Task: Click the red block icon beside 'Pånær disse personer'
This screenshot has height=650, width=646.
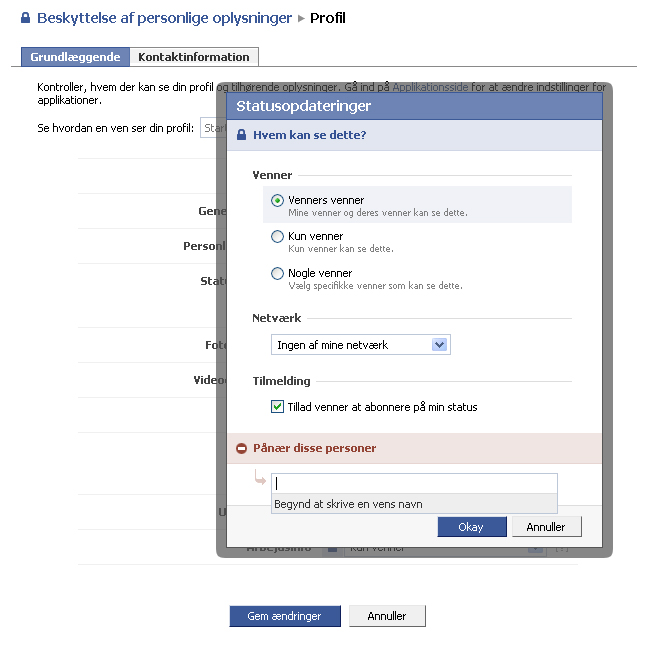Action: click(241, 448)
